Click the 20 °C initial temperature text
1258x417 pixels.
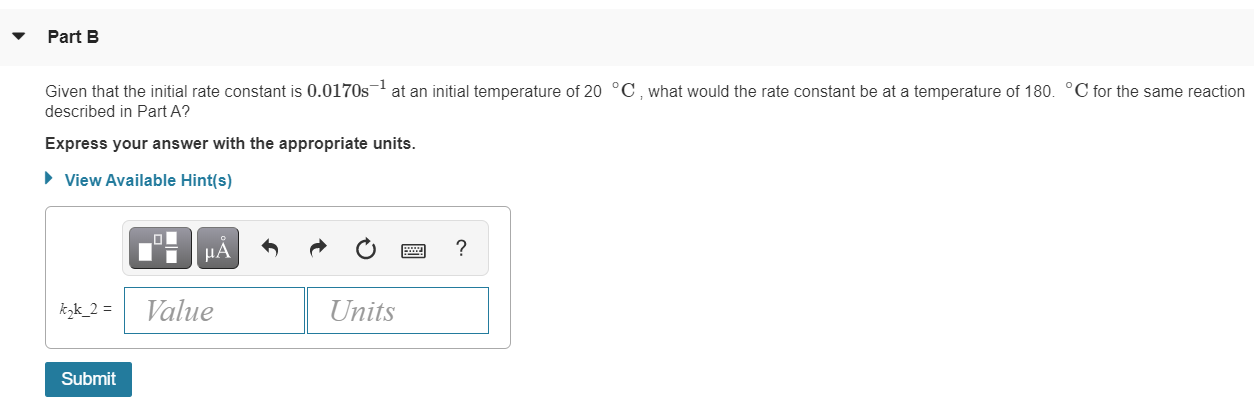610,91
